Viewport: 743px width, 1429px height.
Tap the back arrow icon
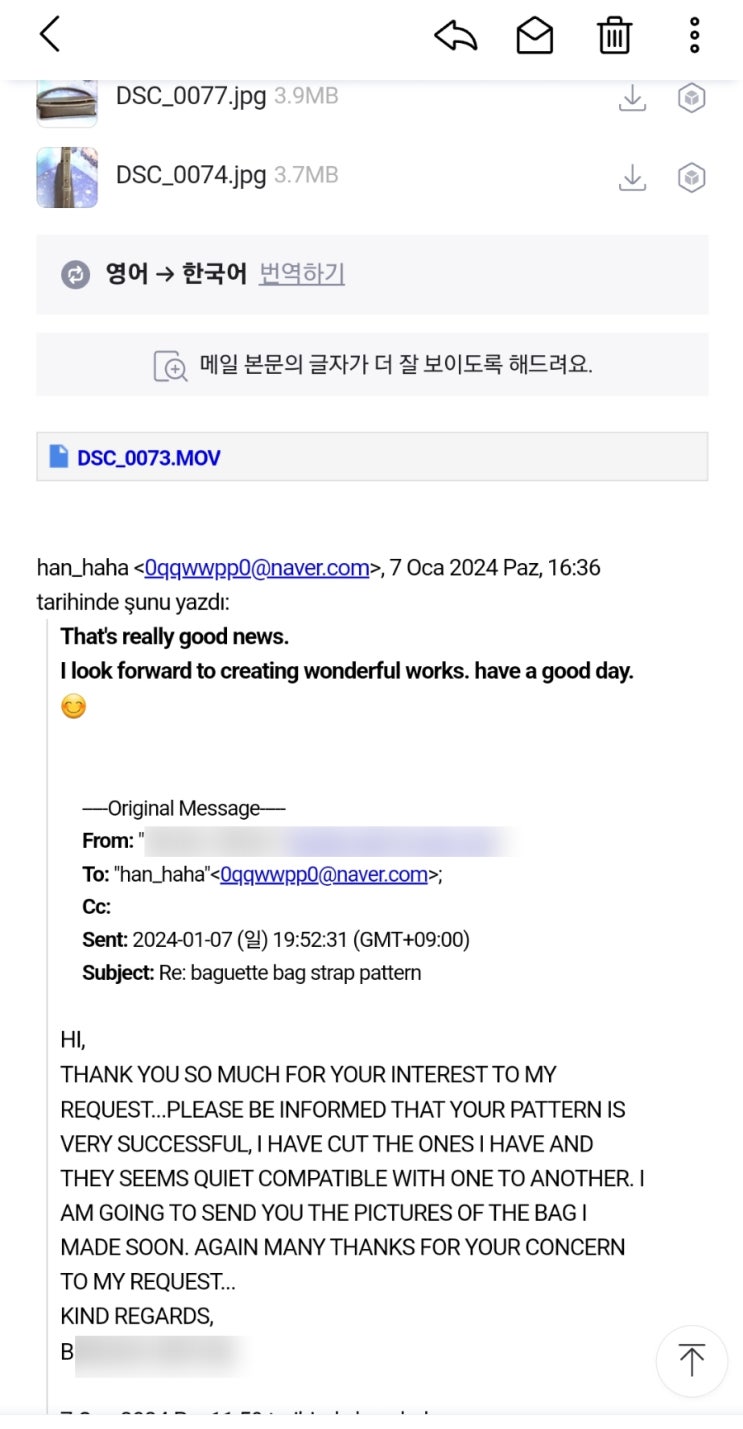(x=50, y=34)
